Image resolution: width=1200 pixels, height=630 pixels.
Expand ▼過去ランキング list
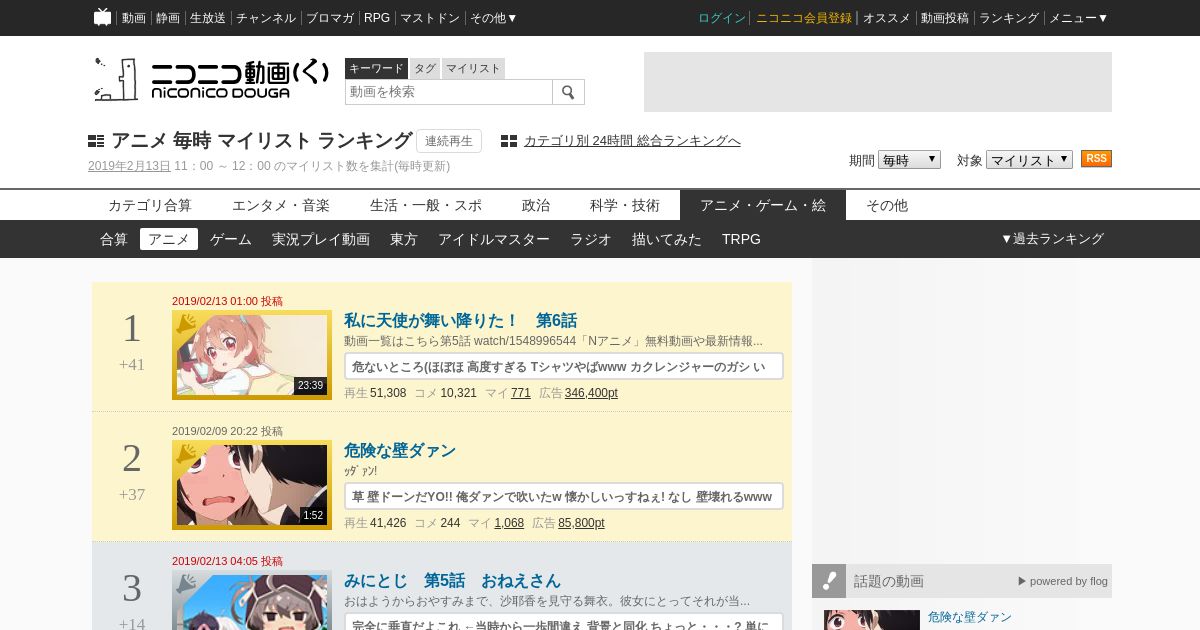pyautogui.click(x=1052, y=239)
